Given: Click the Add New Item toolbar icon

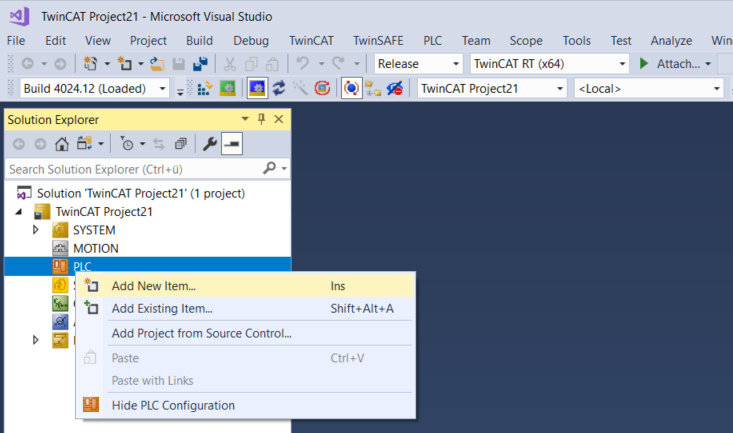Looking at the screenshot, I should pos(125,64).
